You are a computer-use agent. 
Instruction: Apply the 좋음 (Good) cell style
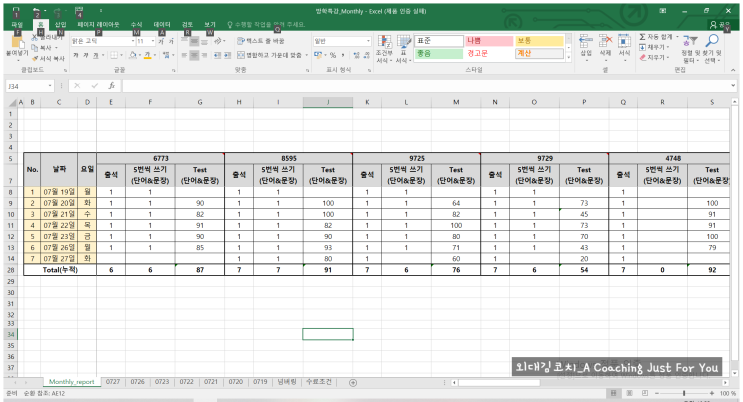tap(439, 54)
